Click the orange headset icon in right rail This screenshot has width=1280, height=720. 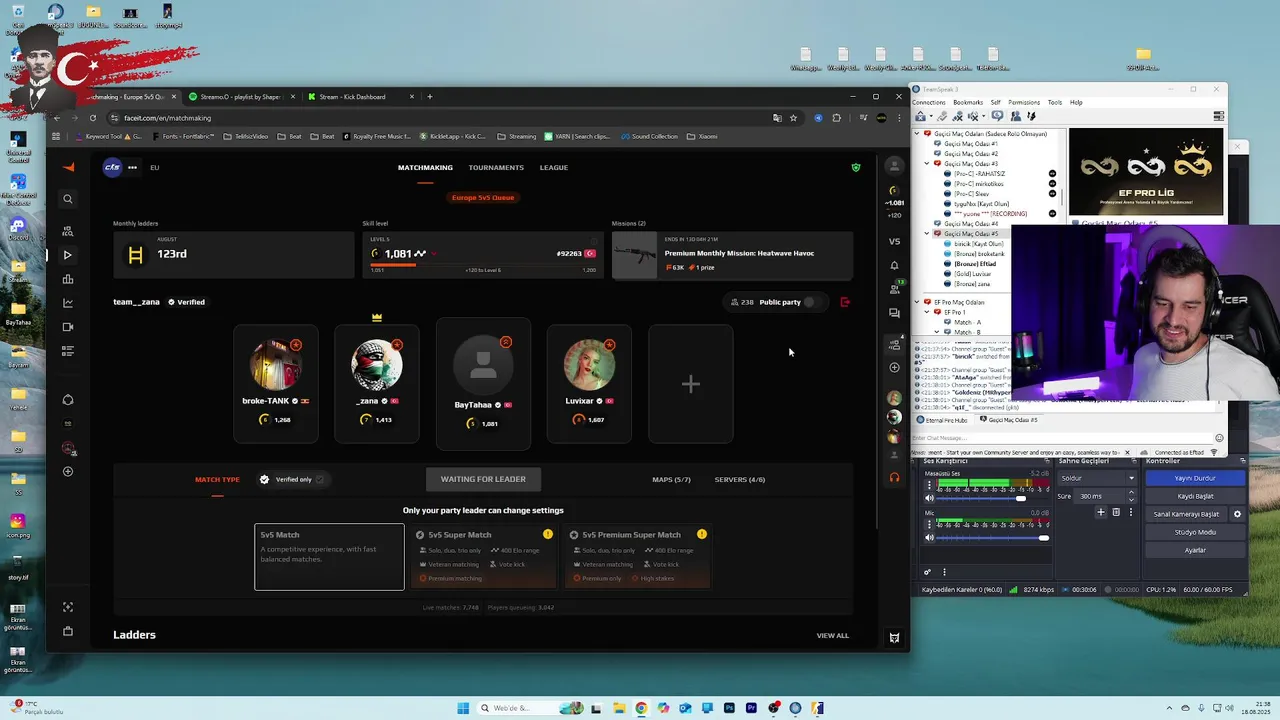click(x=894, y=477)
